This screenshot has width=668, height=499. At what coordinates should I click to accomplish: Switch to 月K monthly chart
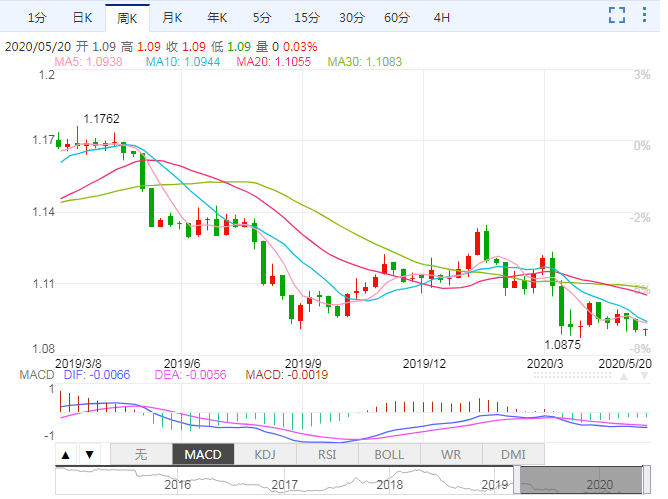(172, 18)
